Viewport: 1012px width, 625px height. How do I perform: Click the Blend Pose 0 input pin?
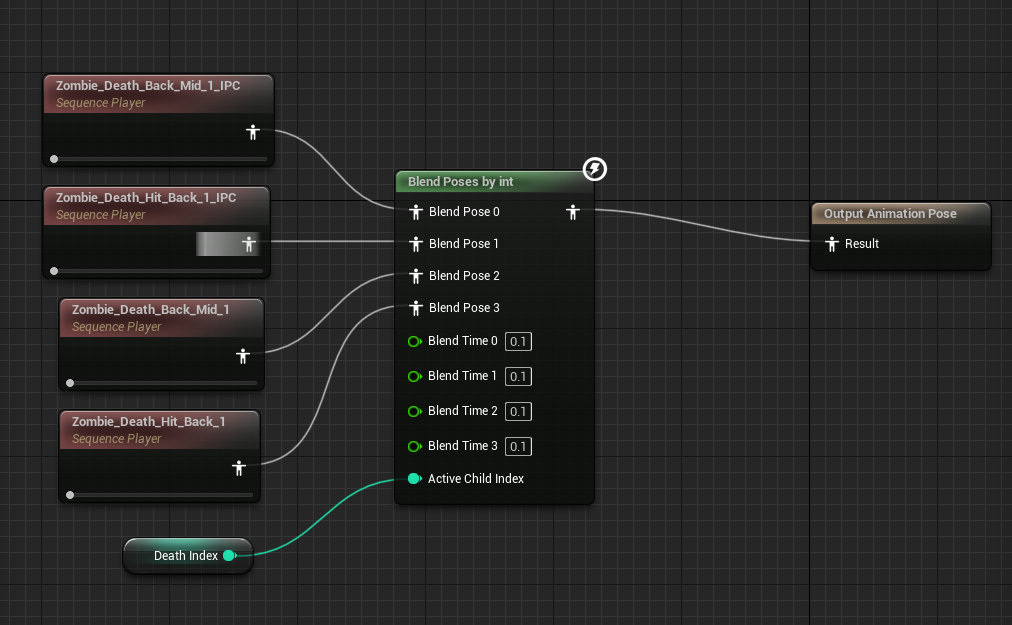coord(417,212)
